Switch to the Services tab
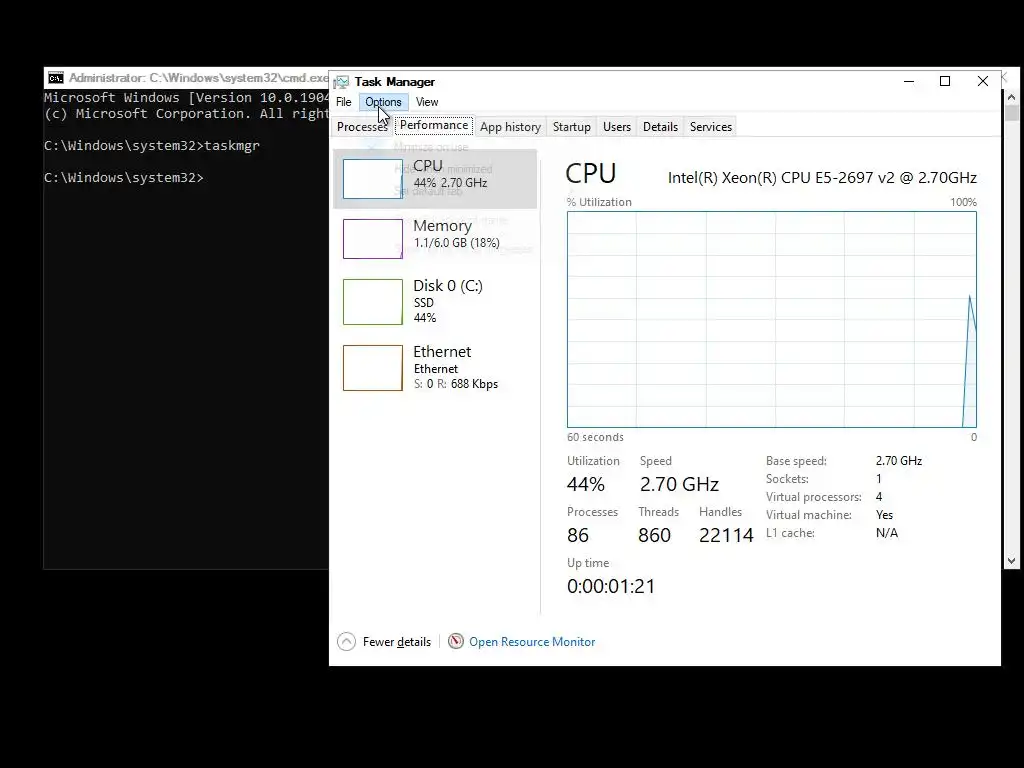Screen dimensions: 1024x768 tap(711, 127)
